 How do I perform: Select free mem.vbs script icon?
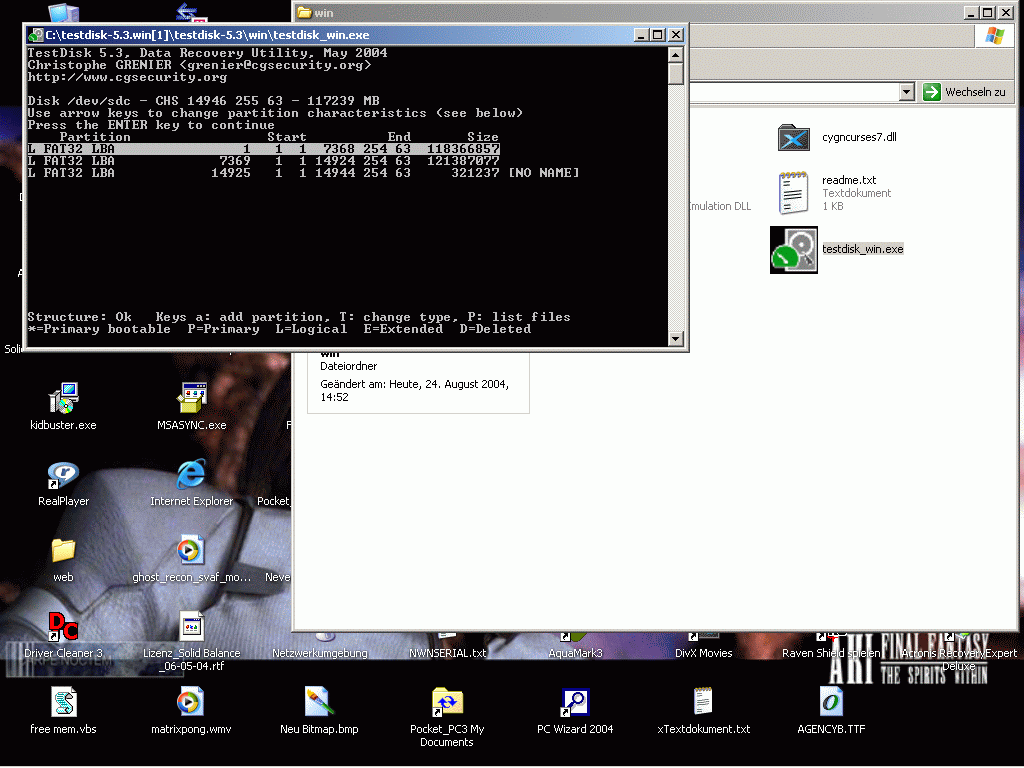[63, 703]
